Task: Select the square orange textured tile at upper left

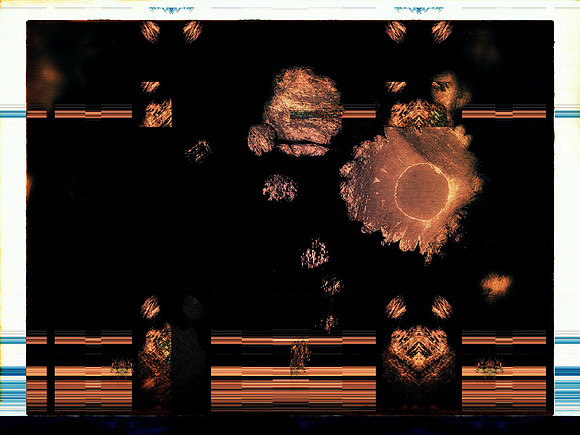Action: 157,113
